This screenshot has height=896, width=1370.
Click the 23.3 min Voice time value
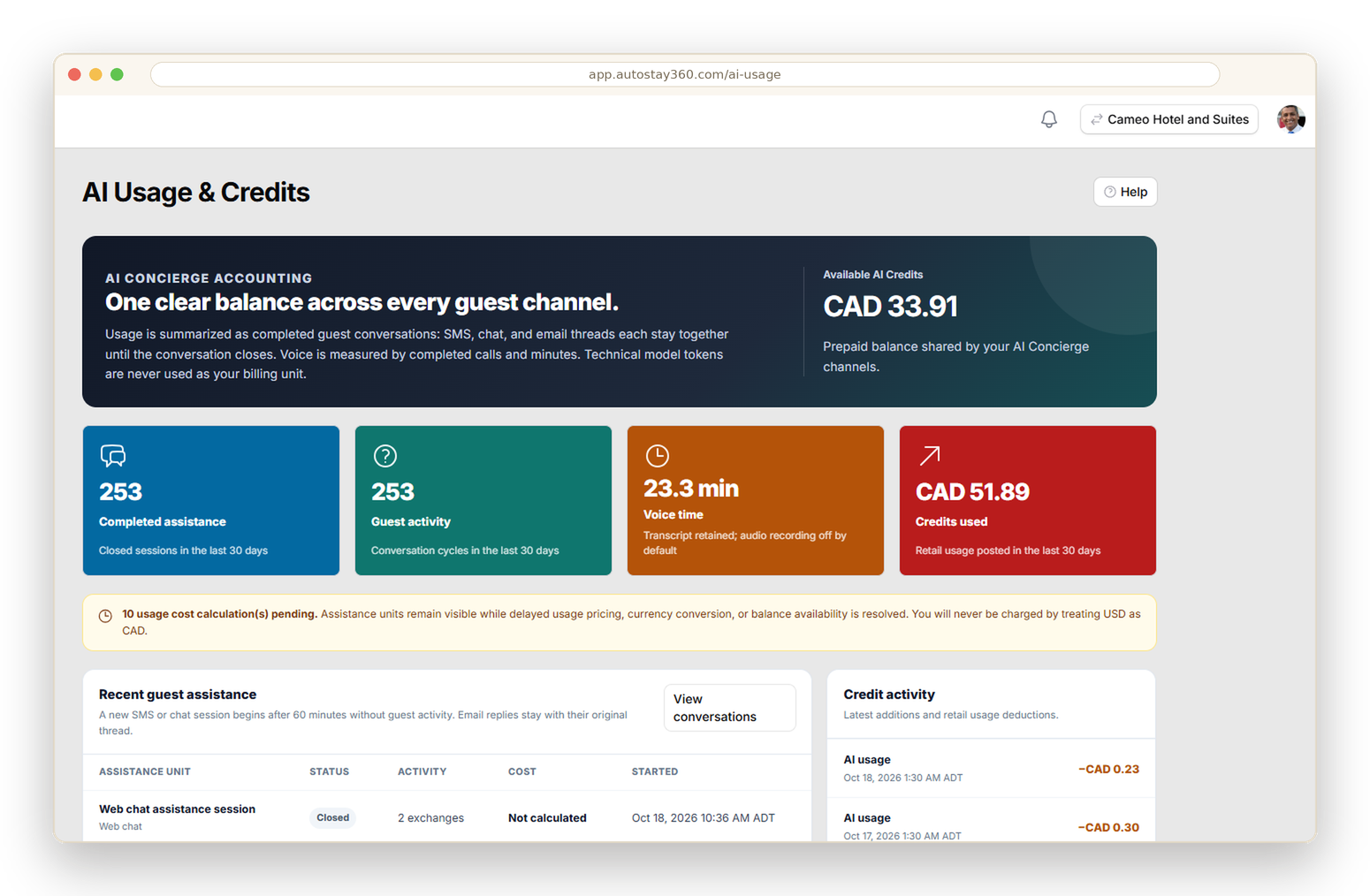[x=691, y=488]
